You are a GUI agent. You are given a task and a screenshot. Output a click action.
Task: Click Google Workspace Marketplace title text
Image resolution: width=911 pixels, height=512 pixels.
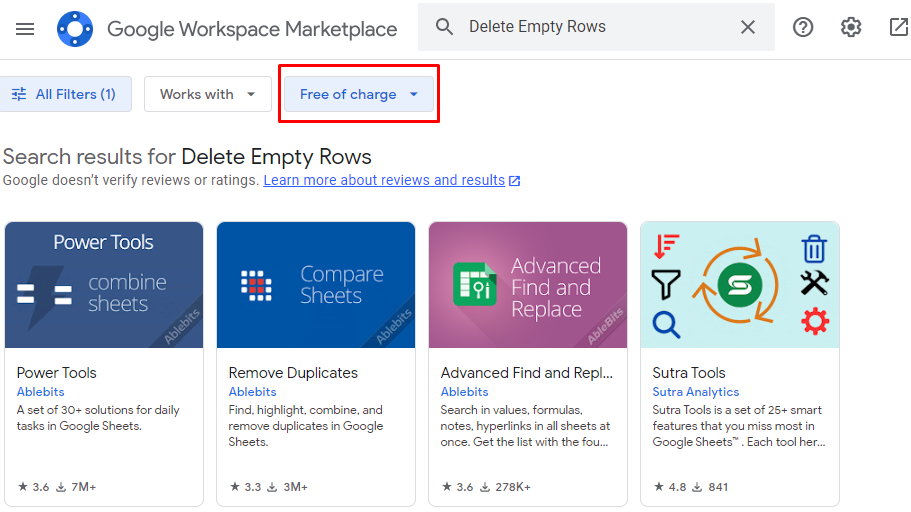[252, 29]
